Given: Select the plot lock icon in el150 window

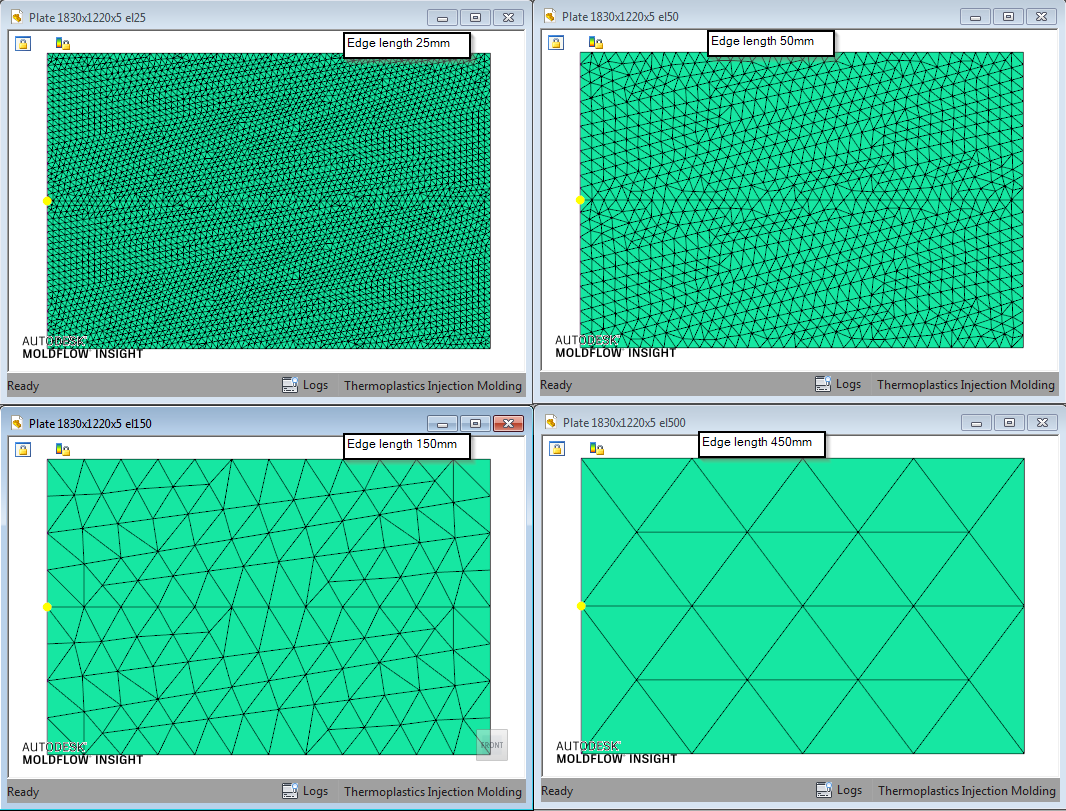Looking at the screenshot, I should click(22, 450).
